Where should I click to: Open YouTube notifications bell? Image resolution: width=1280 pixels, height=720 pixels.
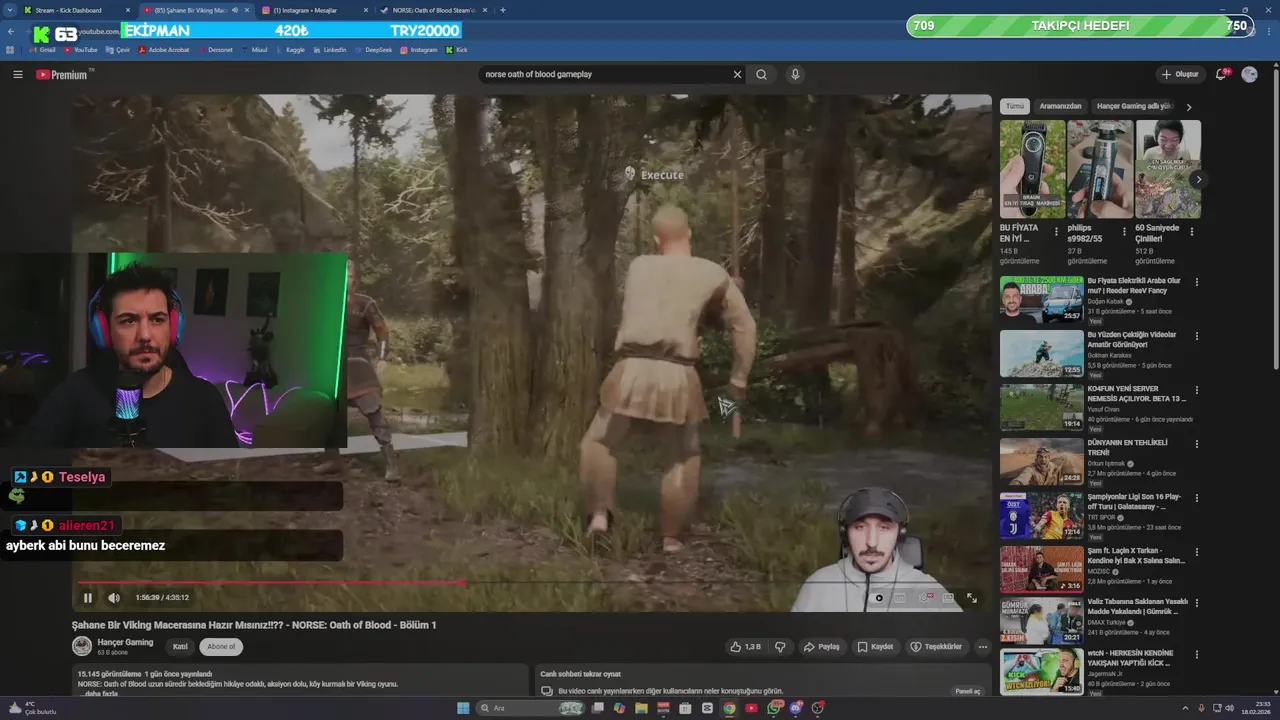click(x=1221, y=74)
